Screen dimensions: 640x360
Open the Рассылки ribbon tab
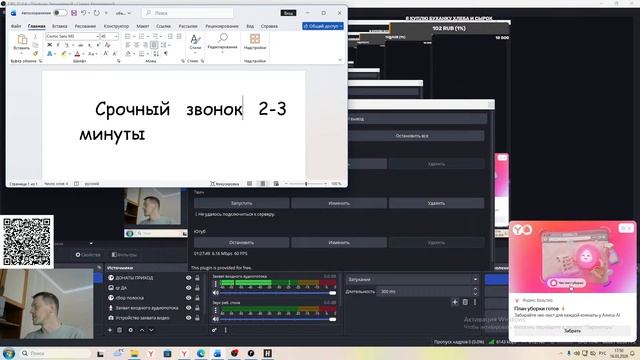coord(188,26)
